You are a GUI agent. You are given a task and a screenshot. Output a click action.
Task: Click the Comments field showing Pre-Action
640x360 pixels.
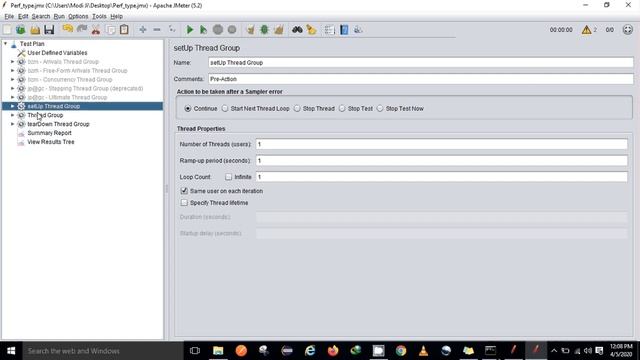420,79
